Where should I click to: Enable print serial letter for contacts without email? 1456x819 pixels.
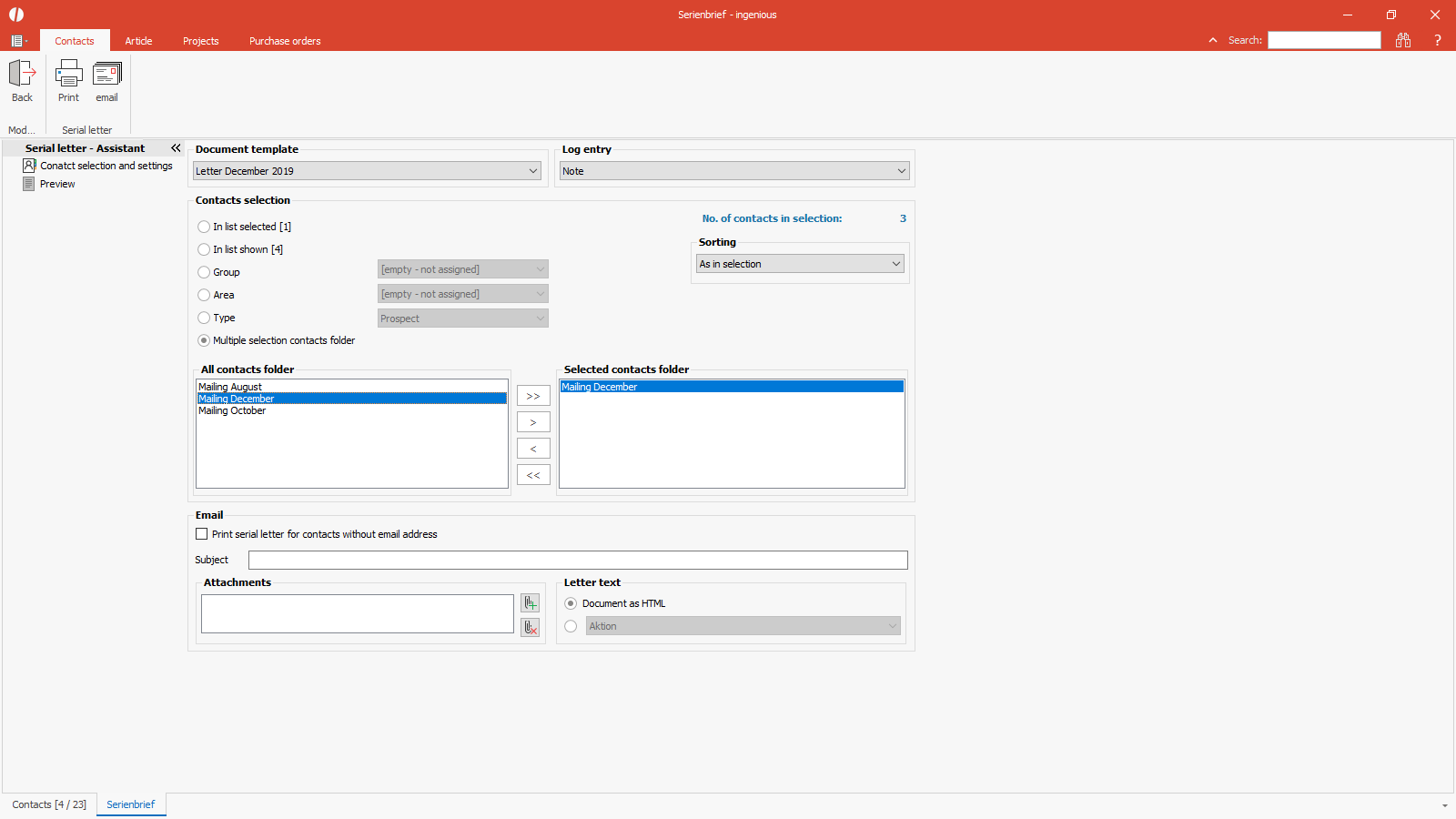coord(202,534)
